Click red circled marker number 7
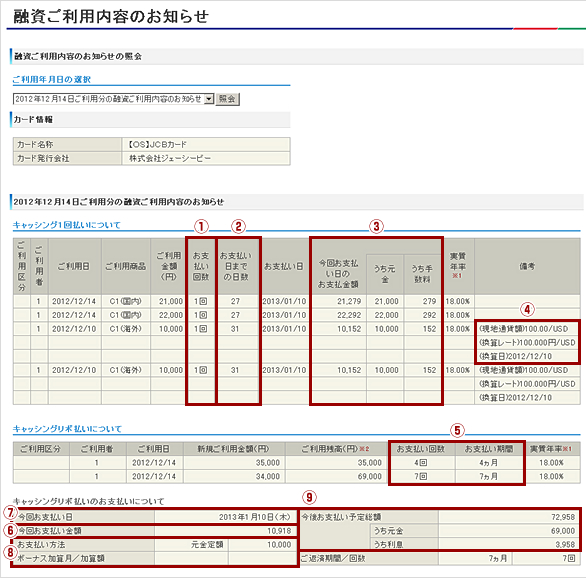Viewport: 586px width, 578px height. 10,513
